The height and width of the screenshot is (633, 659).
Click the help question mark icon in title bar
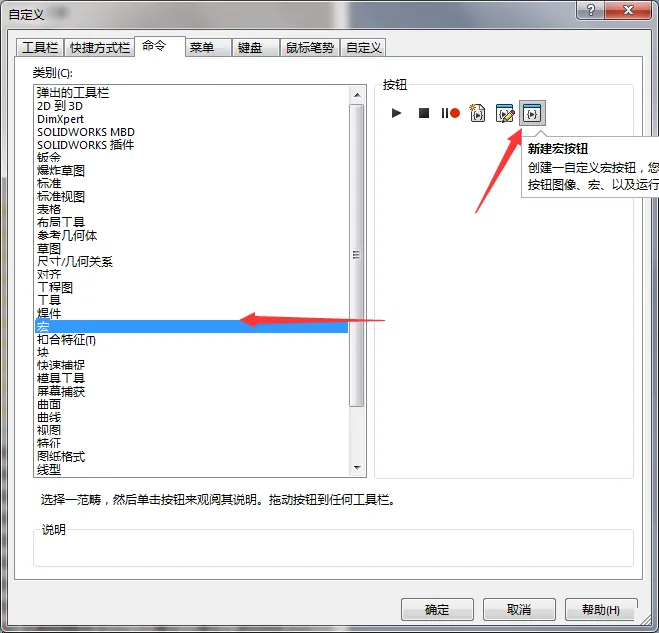click(590, 10)
